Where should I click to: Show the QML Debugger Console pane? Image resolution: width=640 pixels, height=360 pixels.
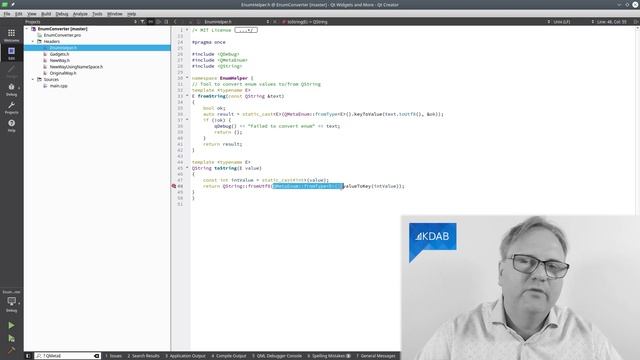point(277,356)
